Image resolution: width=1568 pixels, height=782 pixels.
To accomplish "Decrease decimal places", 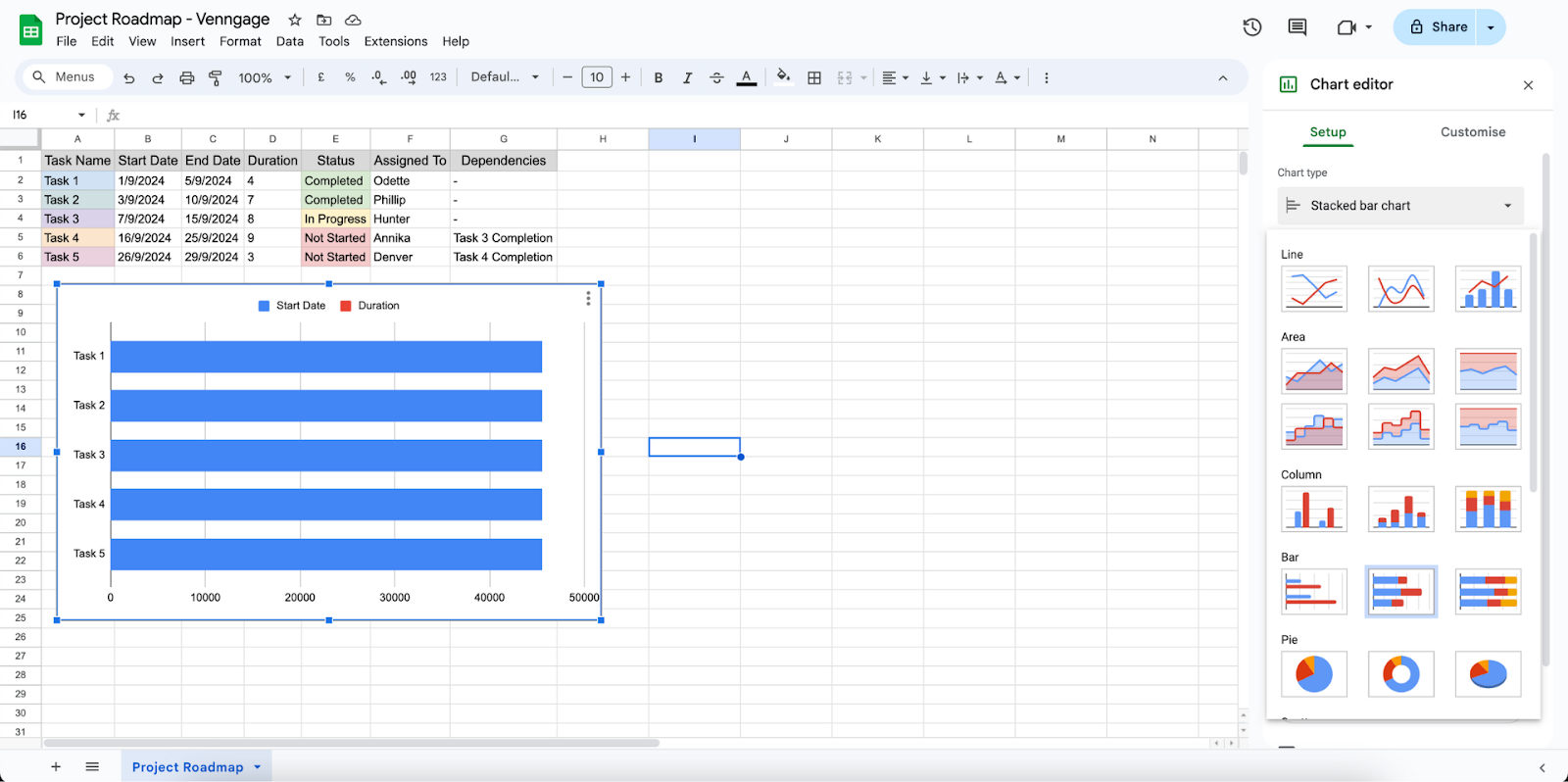I will [x=379, y=77].
